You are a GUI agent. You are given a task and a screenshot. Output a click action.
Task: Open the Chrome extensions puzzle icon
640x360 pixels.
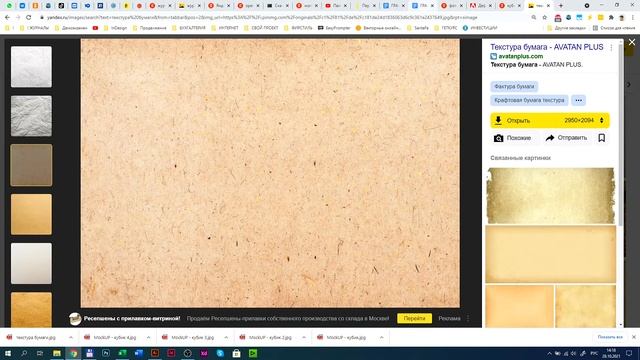click(x=611, y=18)
